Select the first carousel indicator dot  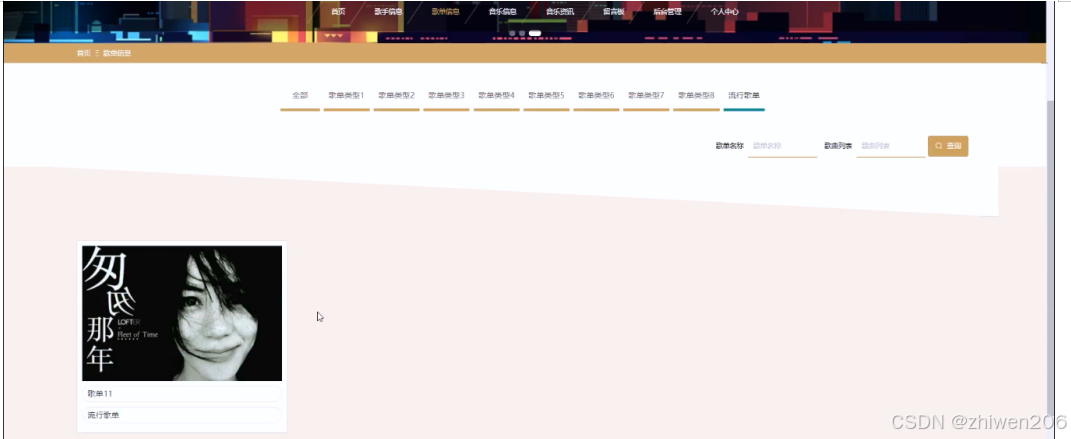click(x=512, y=33)
